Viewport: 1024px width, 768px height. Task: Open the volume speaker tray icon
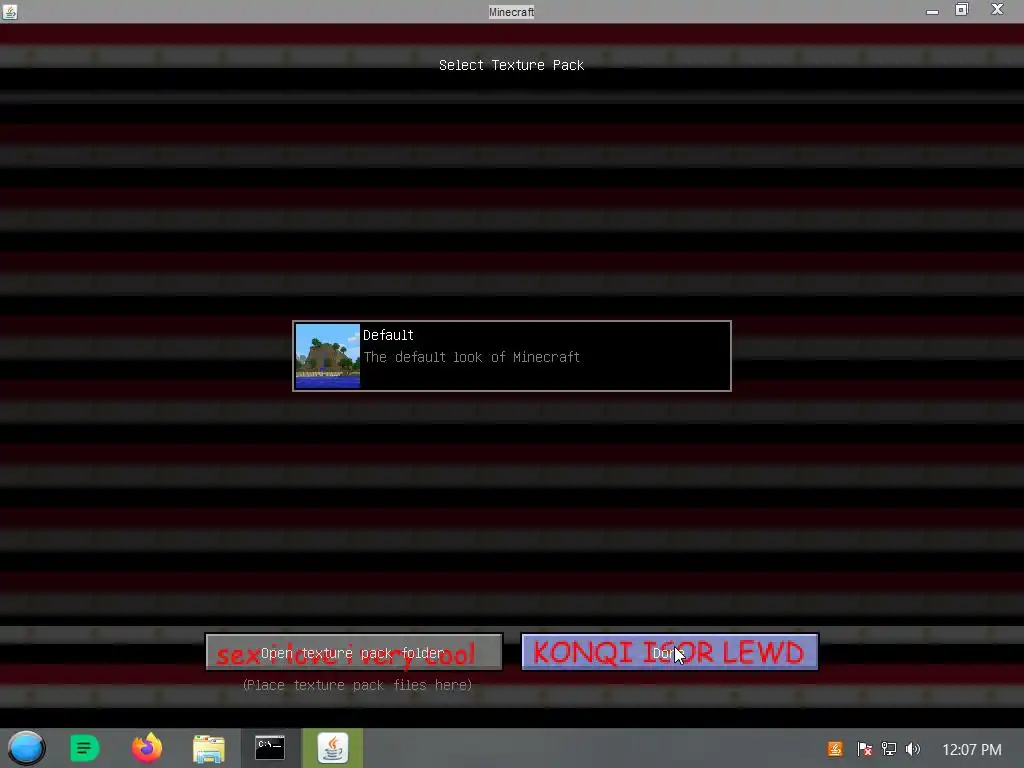pos(913,749)
